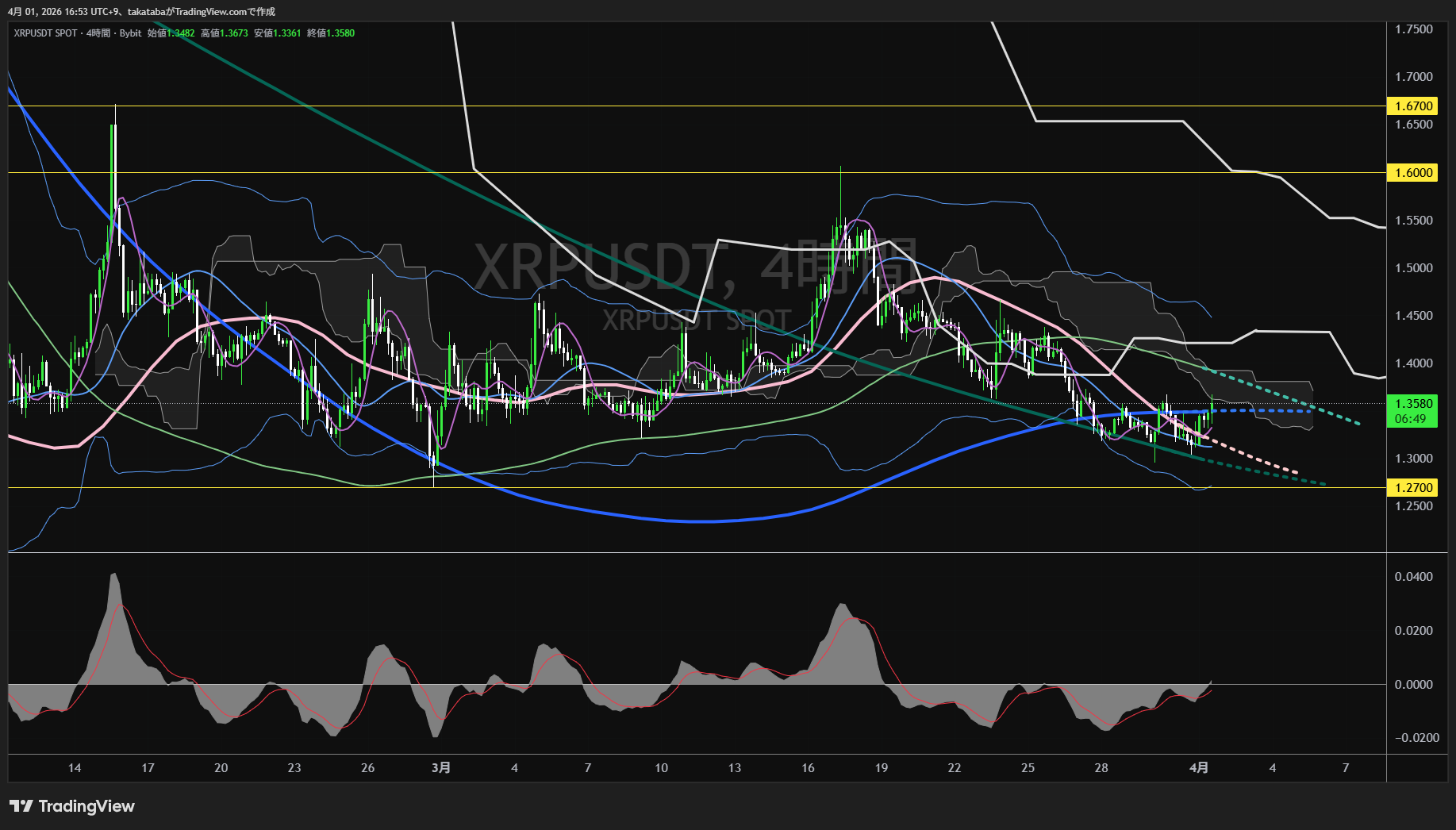The height and width of the screenshot is (830, 1456).
Task: Click the 0.0000 indicator scale value
Action: (1414, 685)
